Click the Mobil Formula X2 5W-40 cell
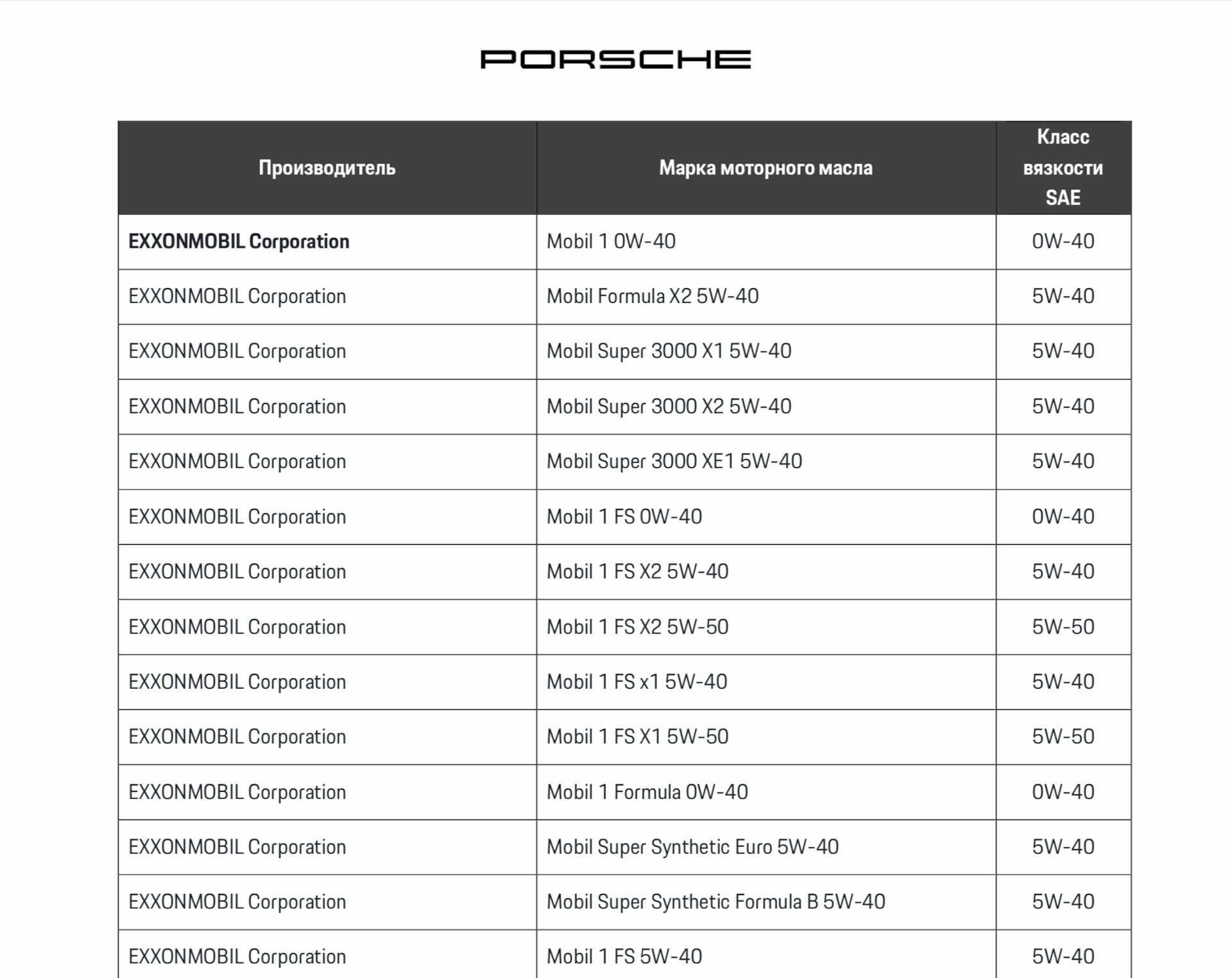 [653, 296]
